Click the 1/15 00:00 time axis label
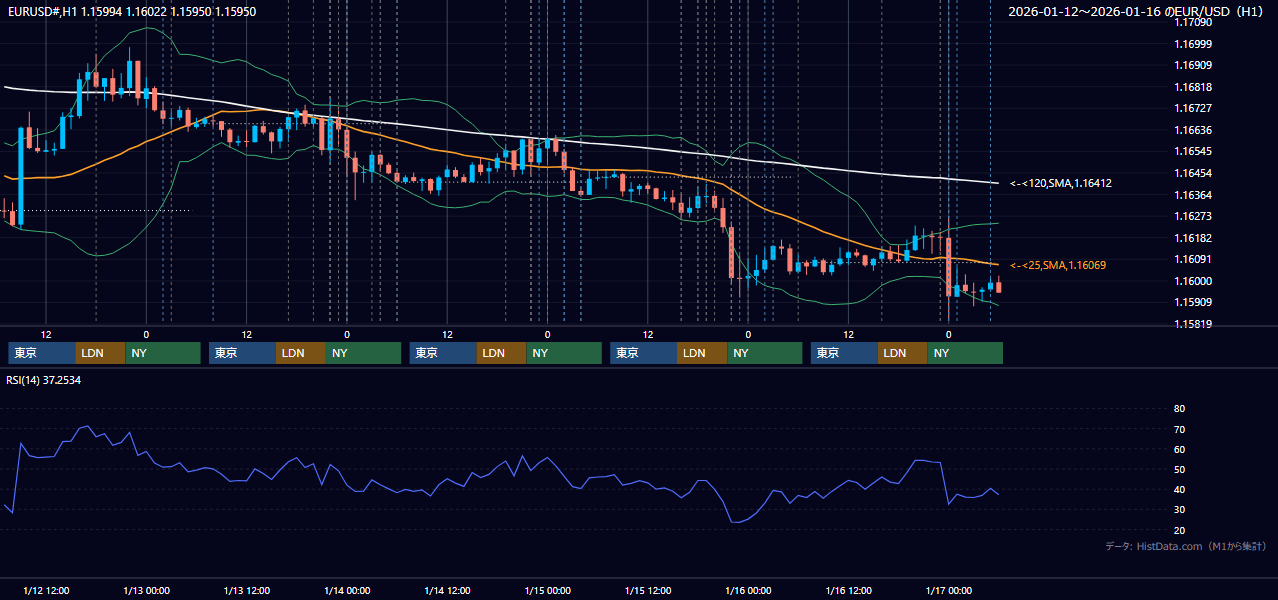 coord(548,591)
